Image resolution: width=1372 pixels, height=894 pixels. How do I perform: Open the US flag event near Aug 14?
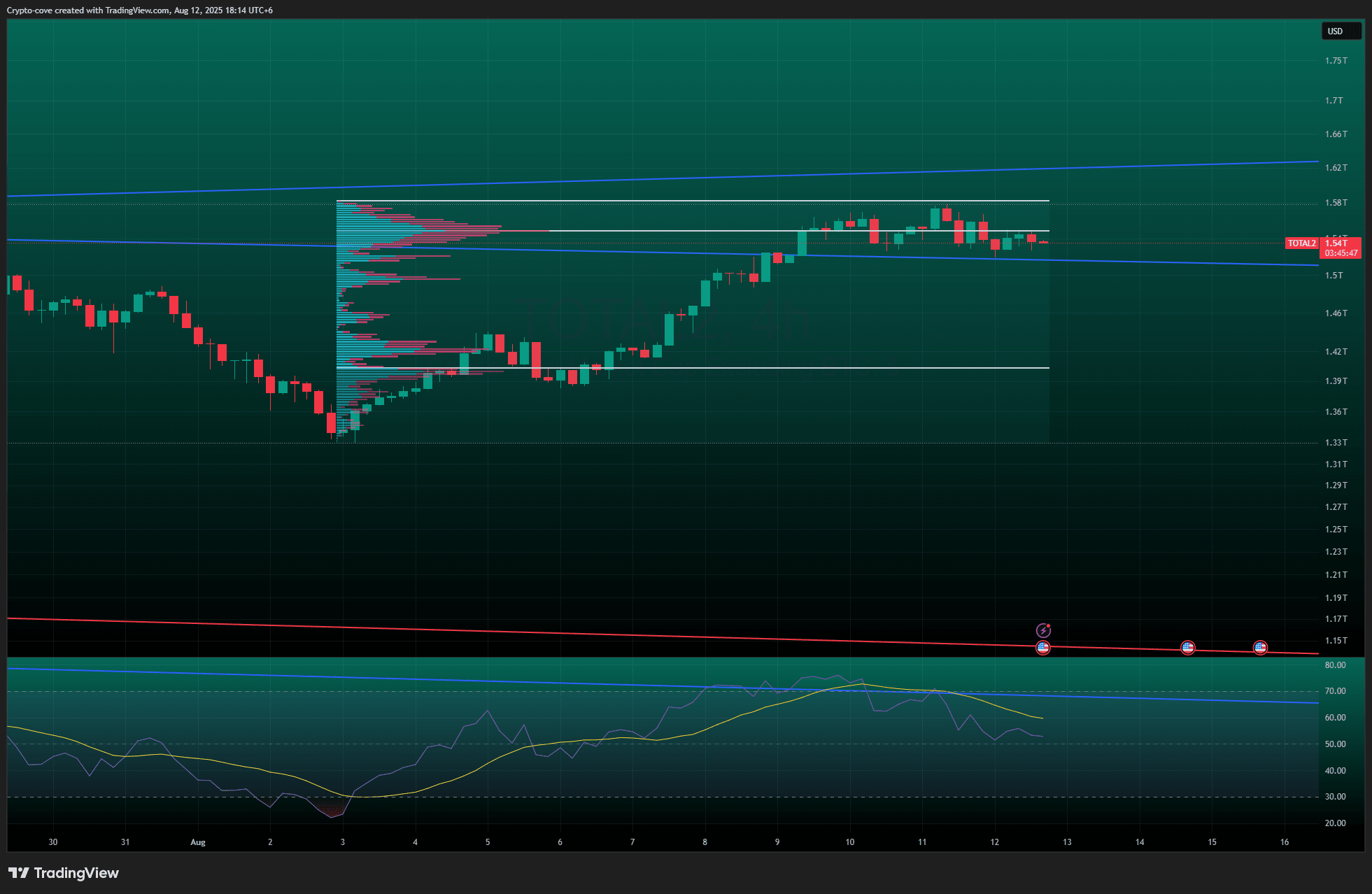1188,647
